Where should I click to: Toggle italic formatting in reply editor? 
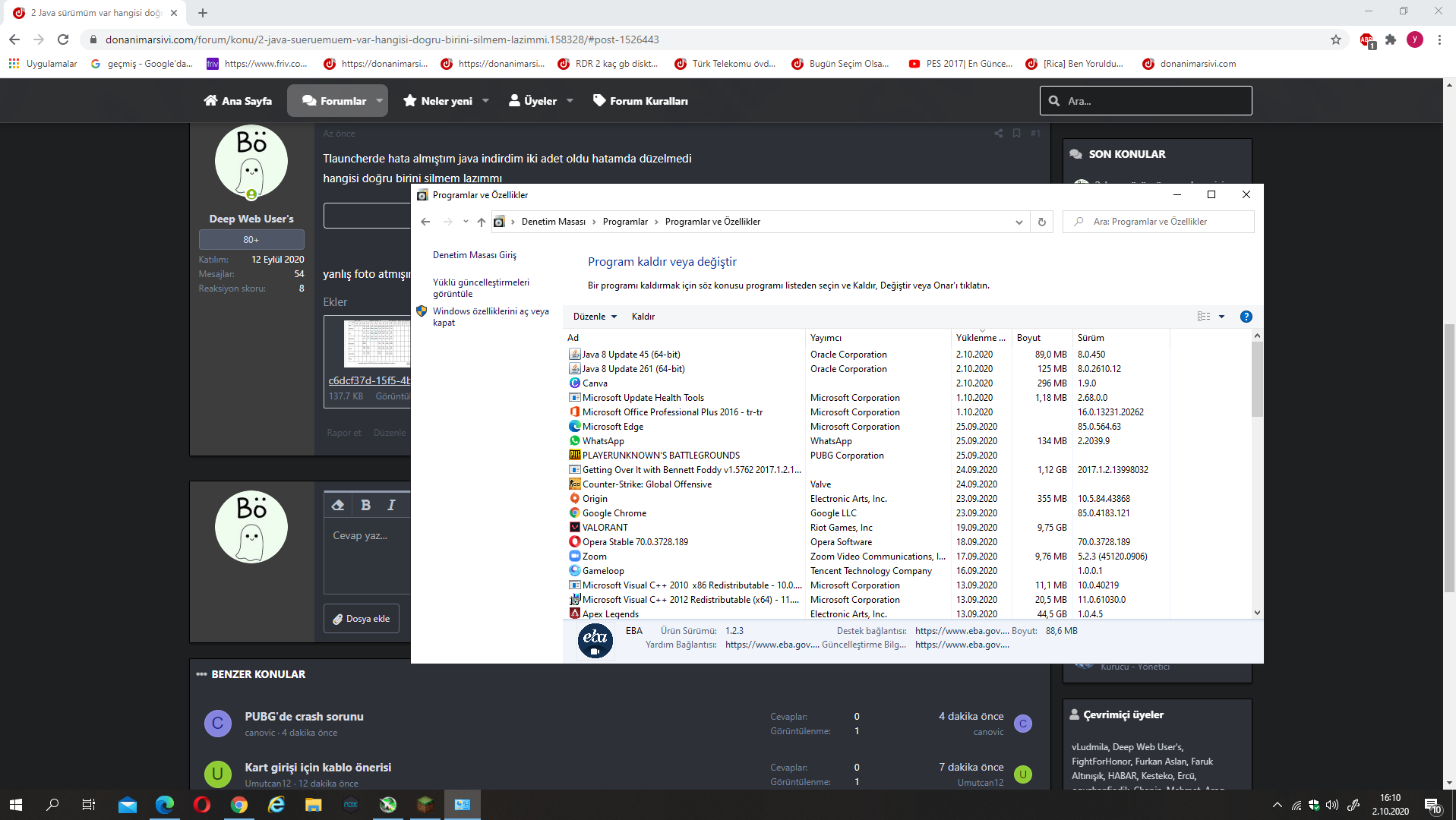coord(391,505)
